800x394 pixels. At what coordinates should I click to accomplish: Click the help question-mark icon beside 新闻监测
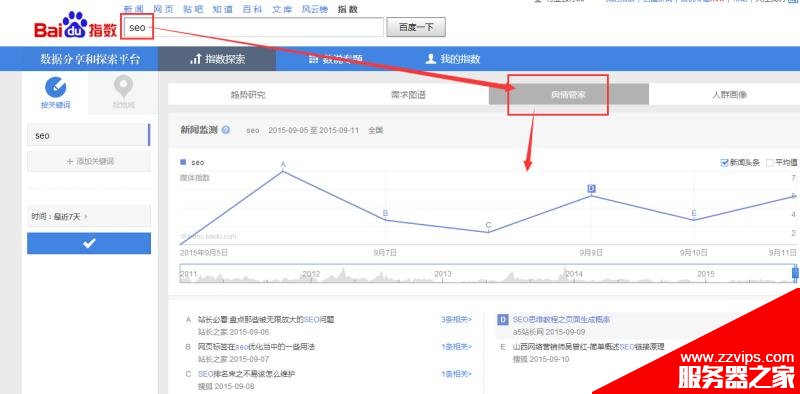pyautogui.click(x=226, y=130)
